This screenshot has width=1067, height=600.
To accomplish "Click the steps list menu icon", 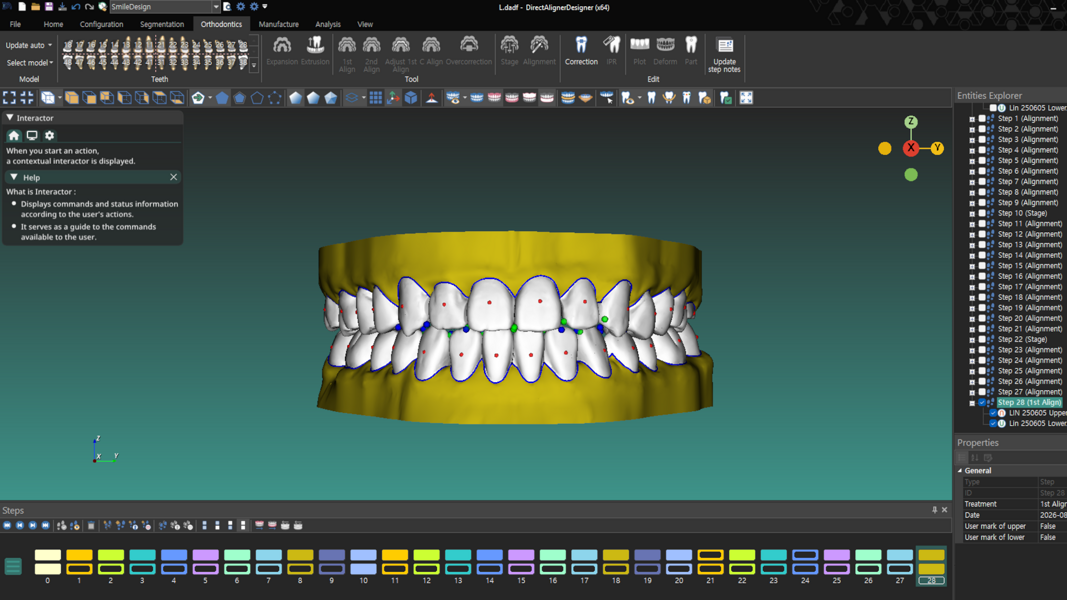I will tap(13, 566).
